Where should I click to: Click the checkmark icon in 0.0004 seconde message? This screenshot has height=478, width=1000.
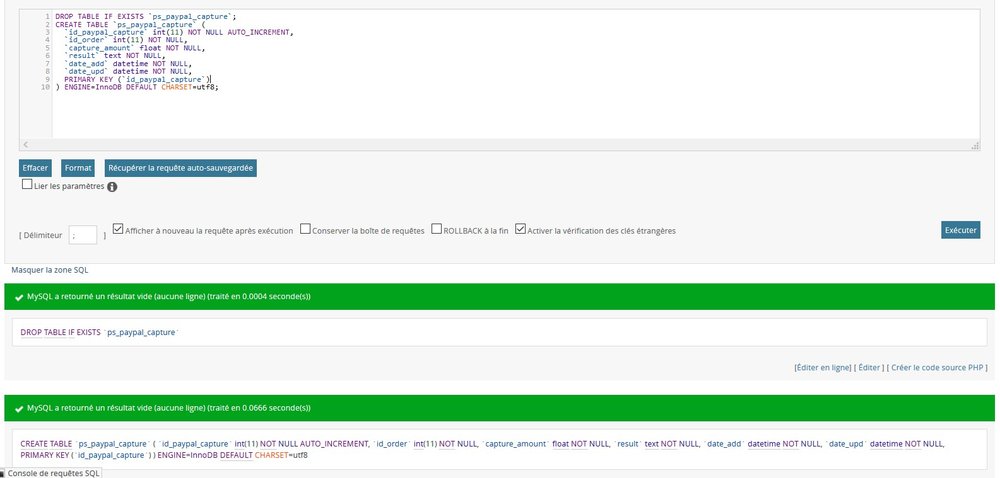click(19, 298)
